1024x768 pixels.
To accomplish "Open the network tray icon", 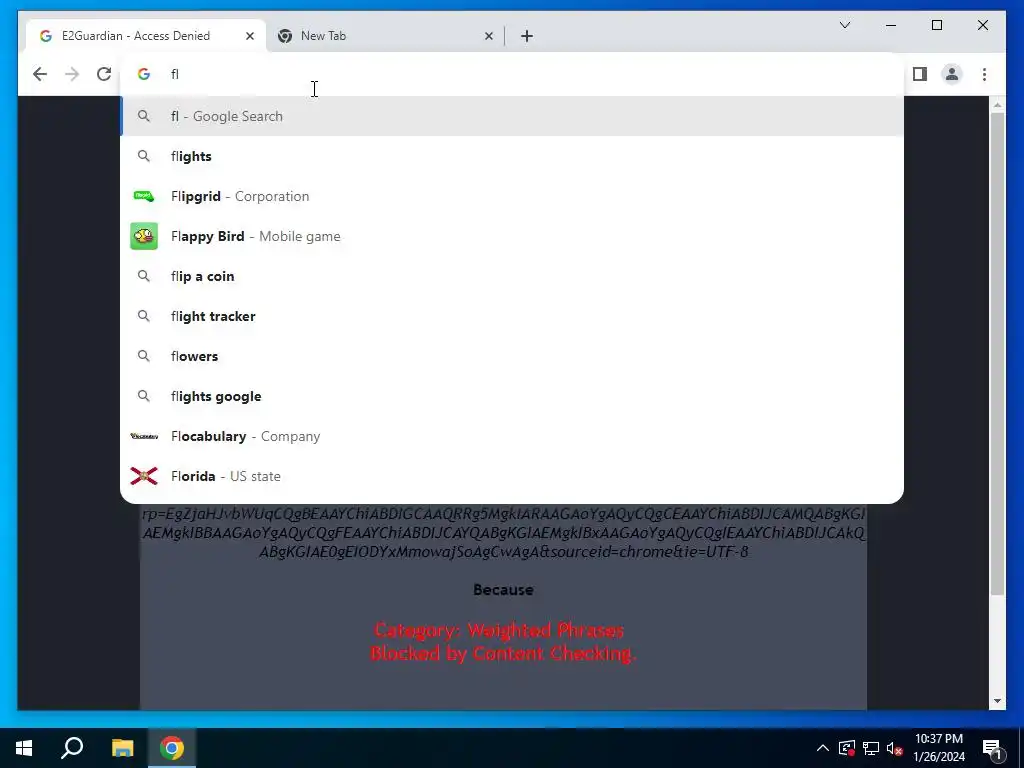I will click(x=871, y=748).
